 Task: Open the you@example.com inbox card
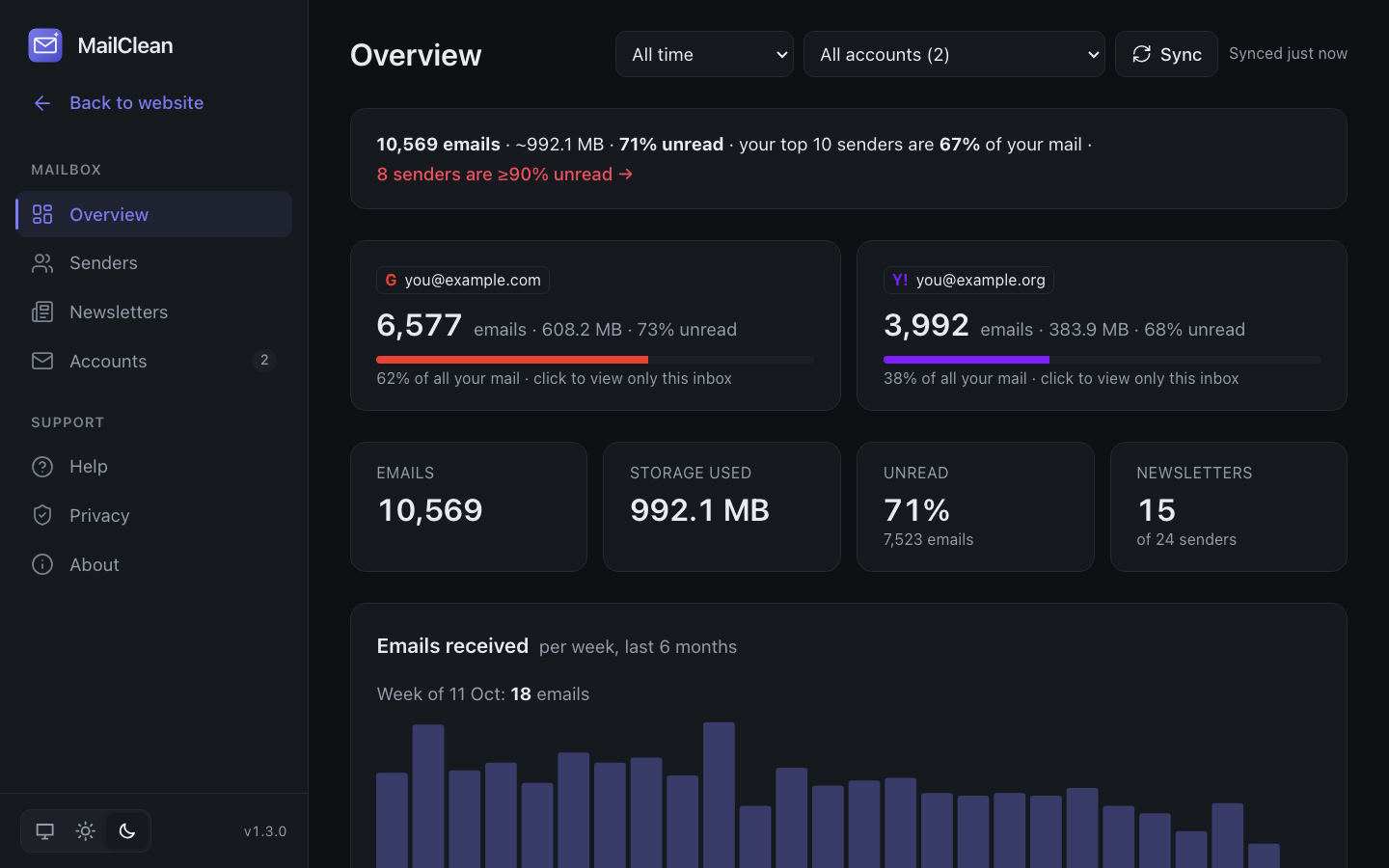(x=595, y=326)
